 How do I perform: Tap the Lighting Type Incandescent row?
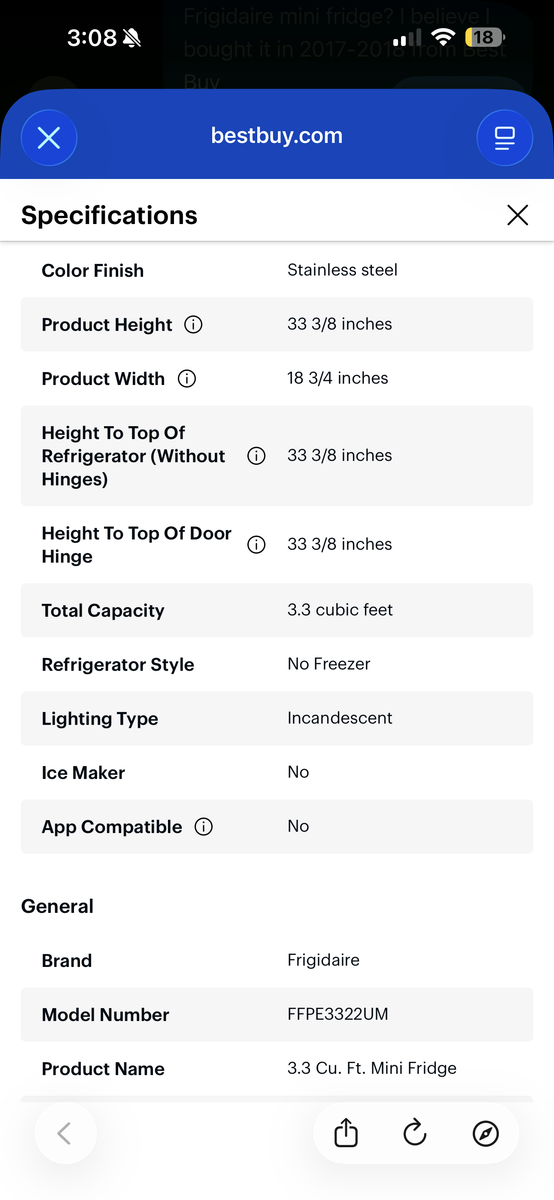[277, 719]
